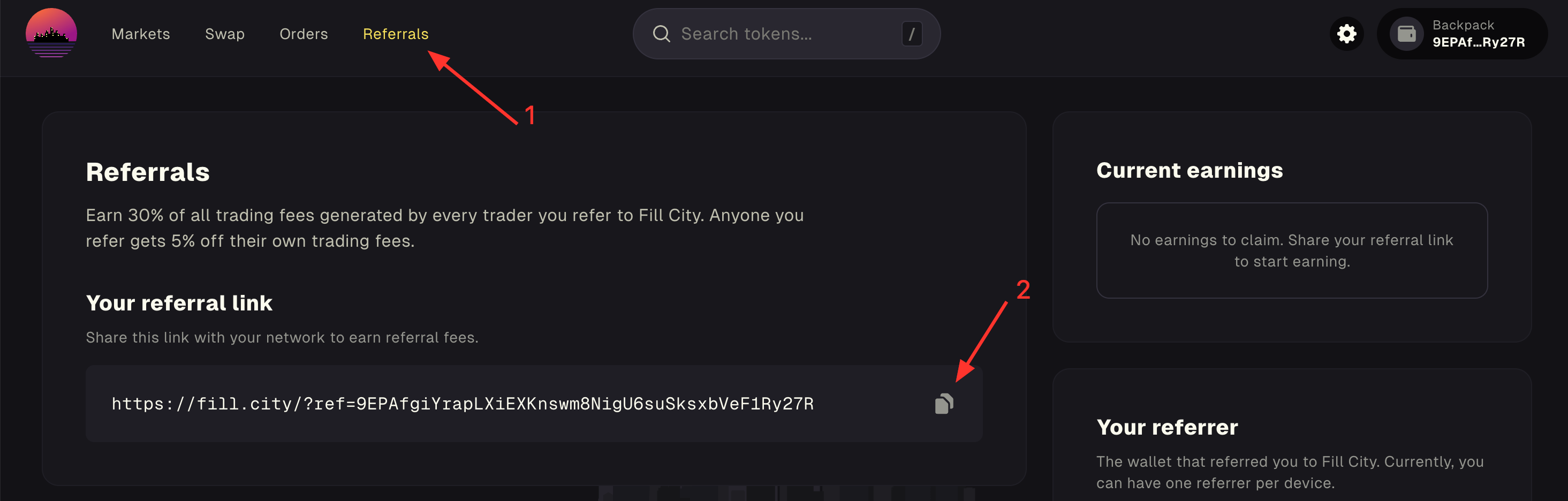1568x501 pixels.
Task: Open the settings gear icon
Action: 1346,34
